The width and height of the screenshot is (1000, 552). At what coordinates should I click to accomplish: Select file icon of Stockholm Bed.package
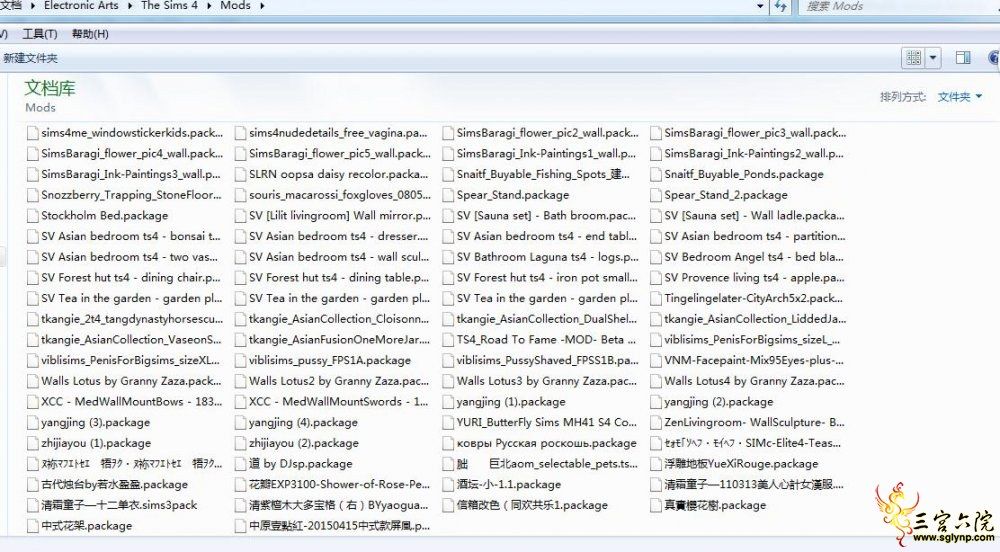[x=33, y=216]
